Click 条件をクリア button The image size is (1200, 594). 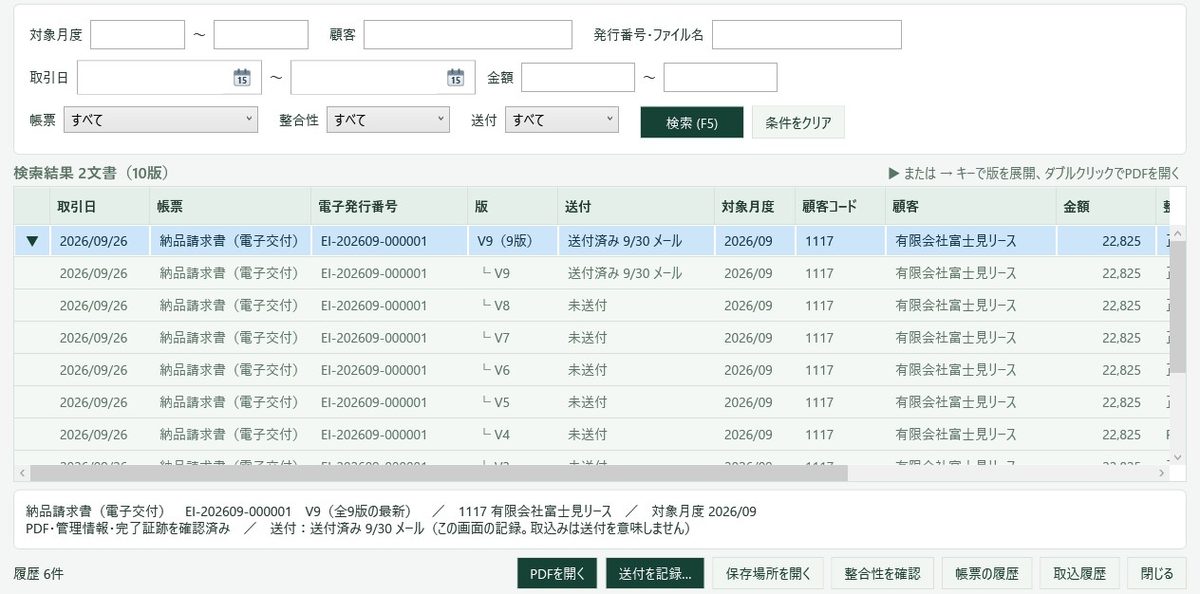point(798,122)
